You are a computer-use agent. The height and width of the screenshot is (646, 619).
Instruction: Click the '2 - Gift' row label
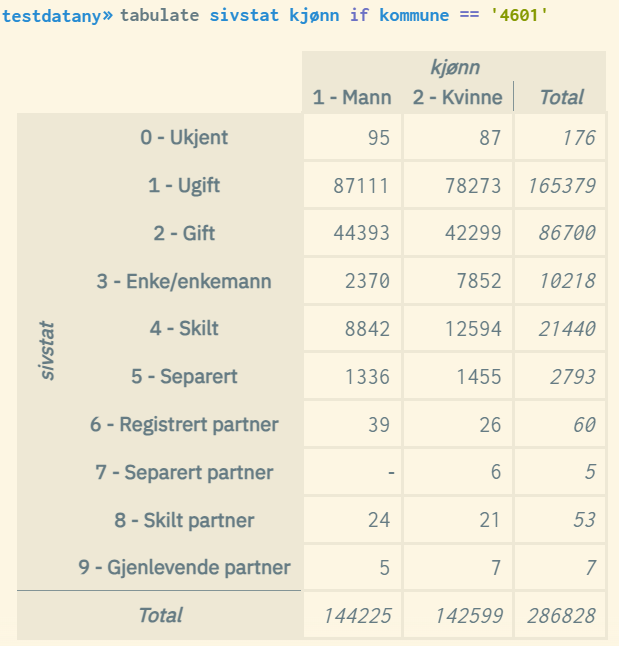(x=184, y=233)
